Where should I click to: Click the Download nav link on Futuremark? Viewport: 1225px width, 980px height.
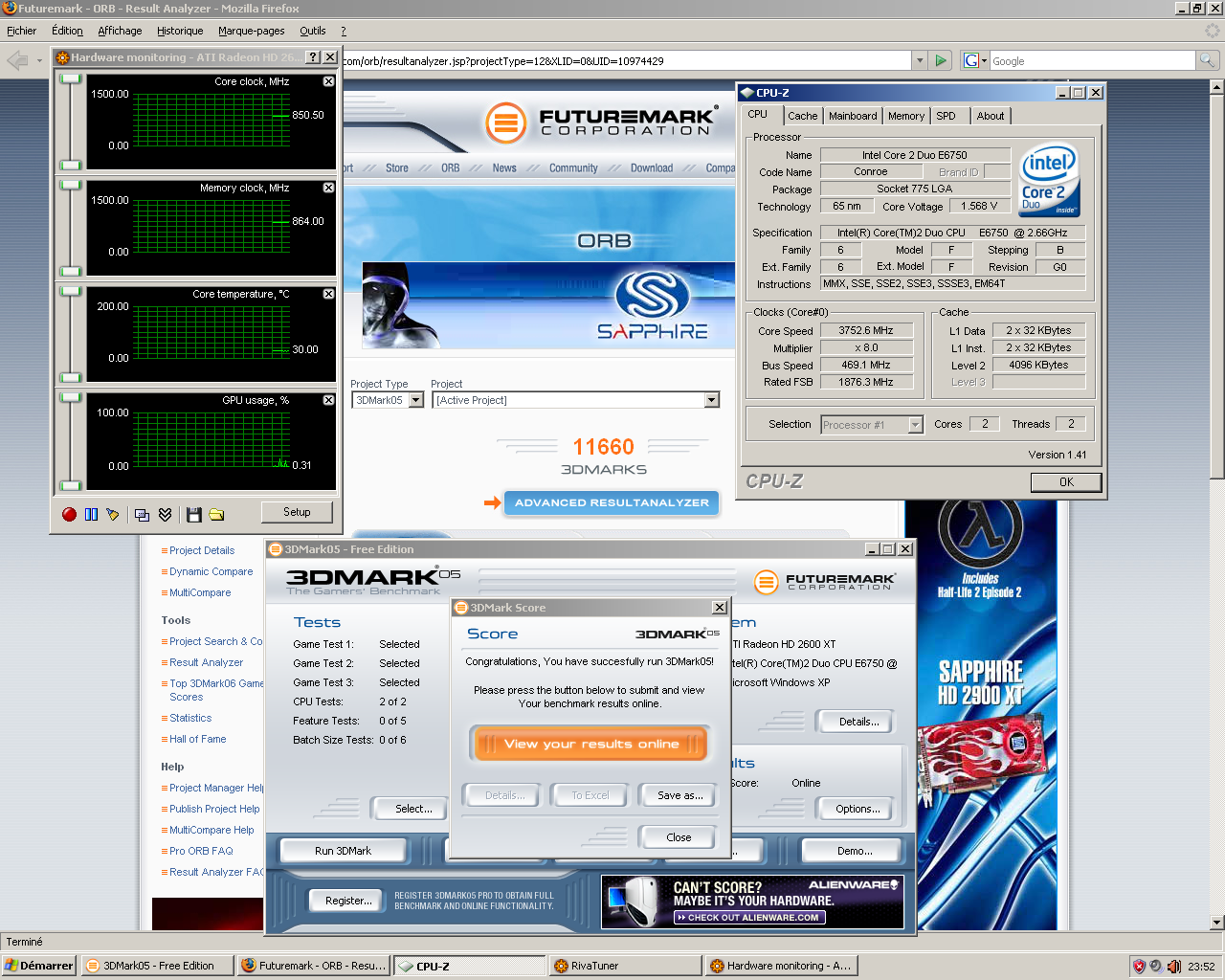pos(652,167)
